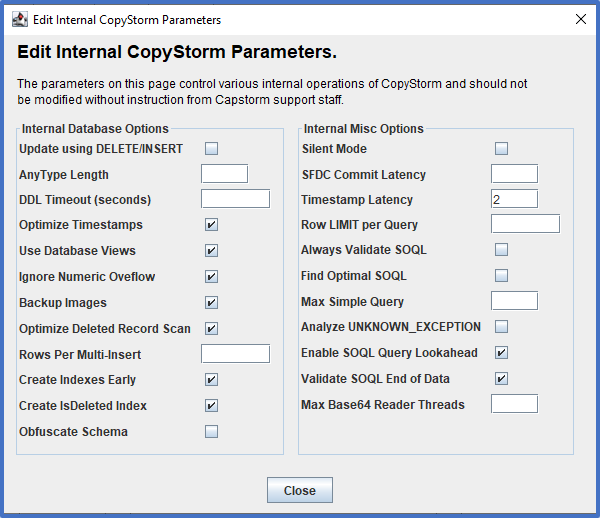Close the dialog with the X button
This screenshot has width=600, height=518.
(581, 19)
